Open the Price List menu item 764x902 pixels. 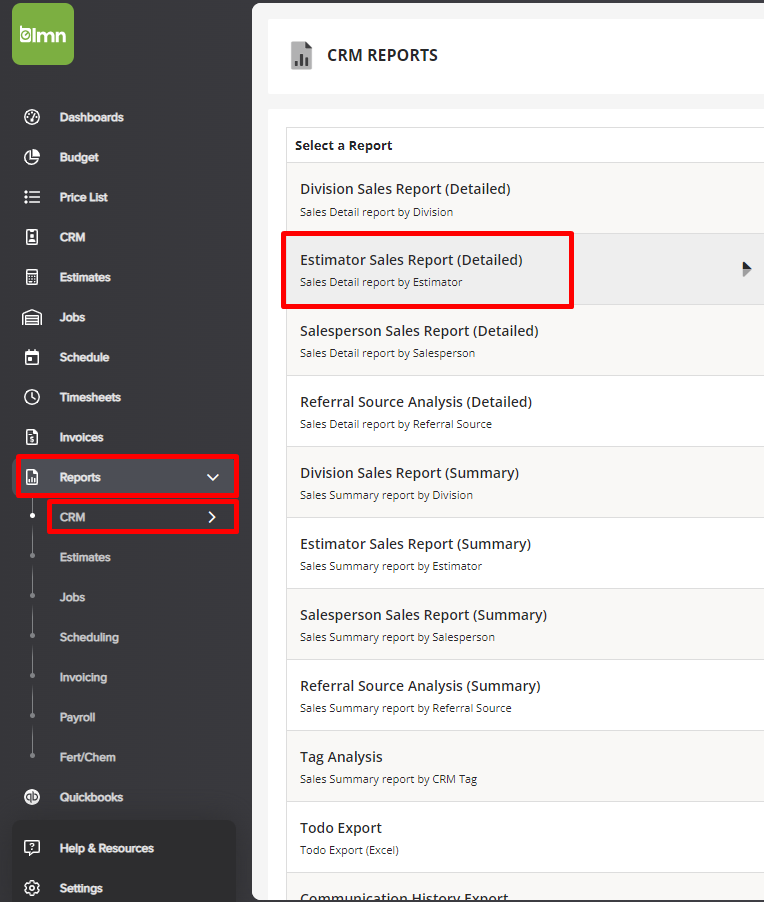coord(83,197)
